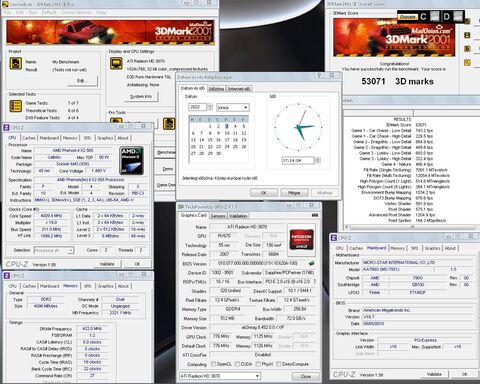Click the System Info button in 3DMark

point(141,96)
